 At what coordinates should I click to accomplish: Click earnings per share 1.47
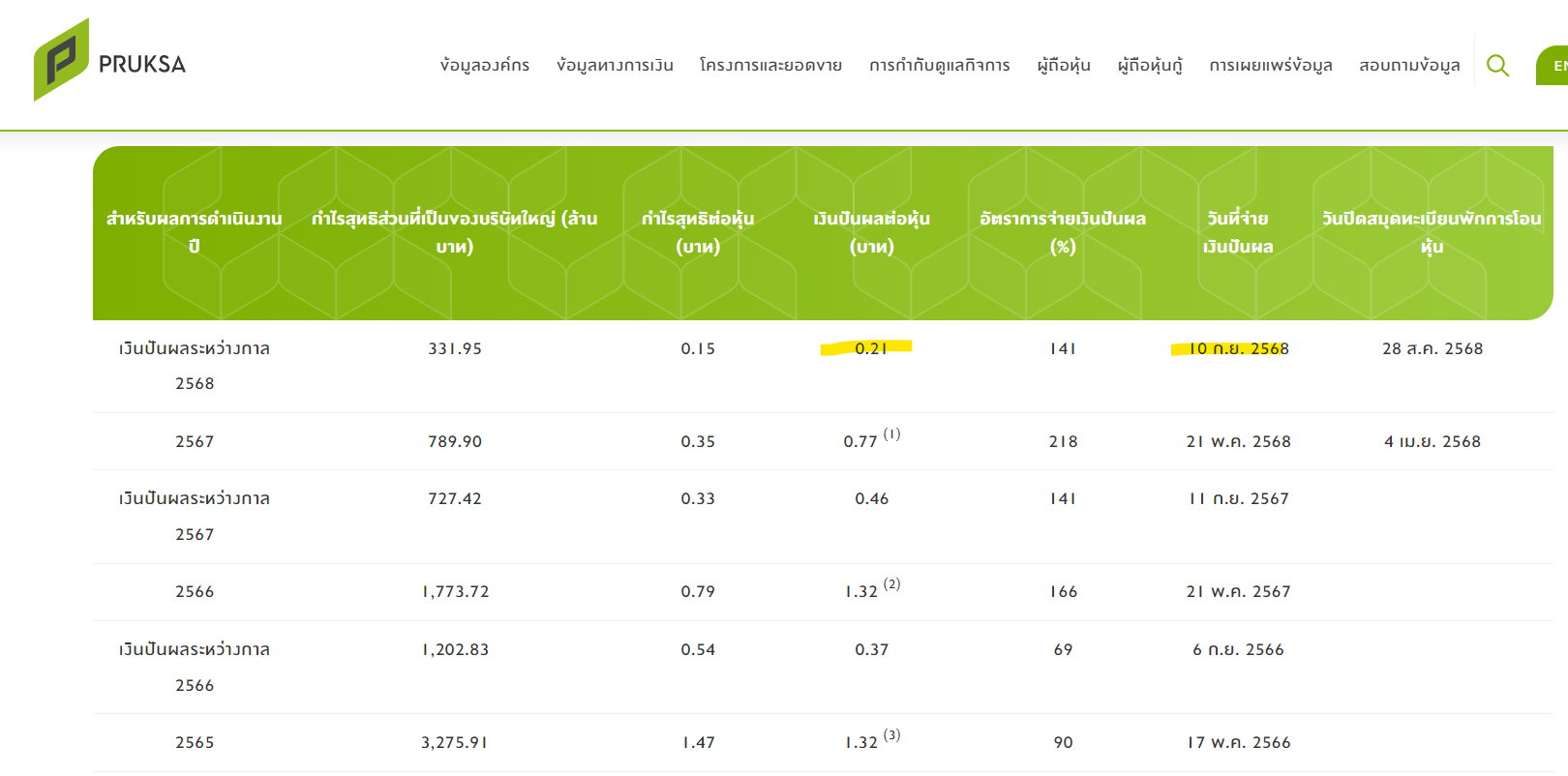coord(698,742)
